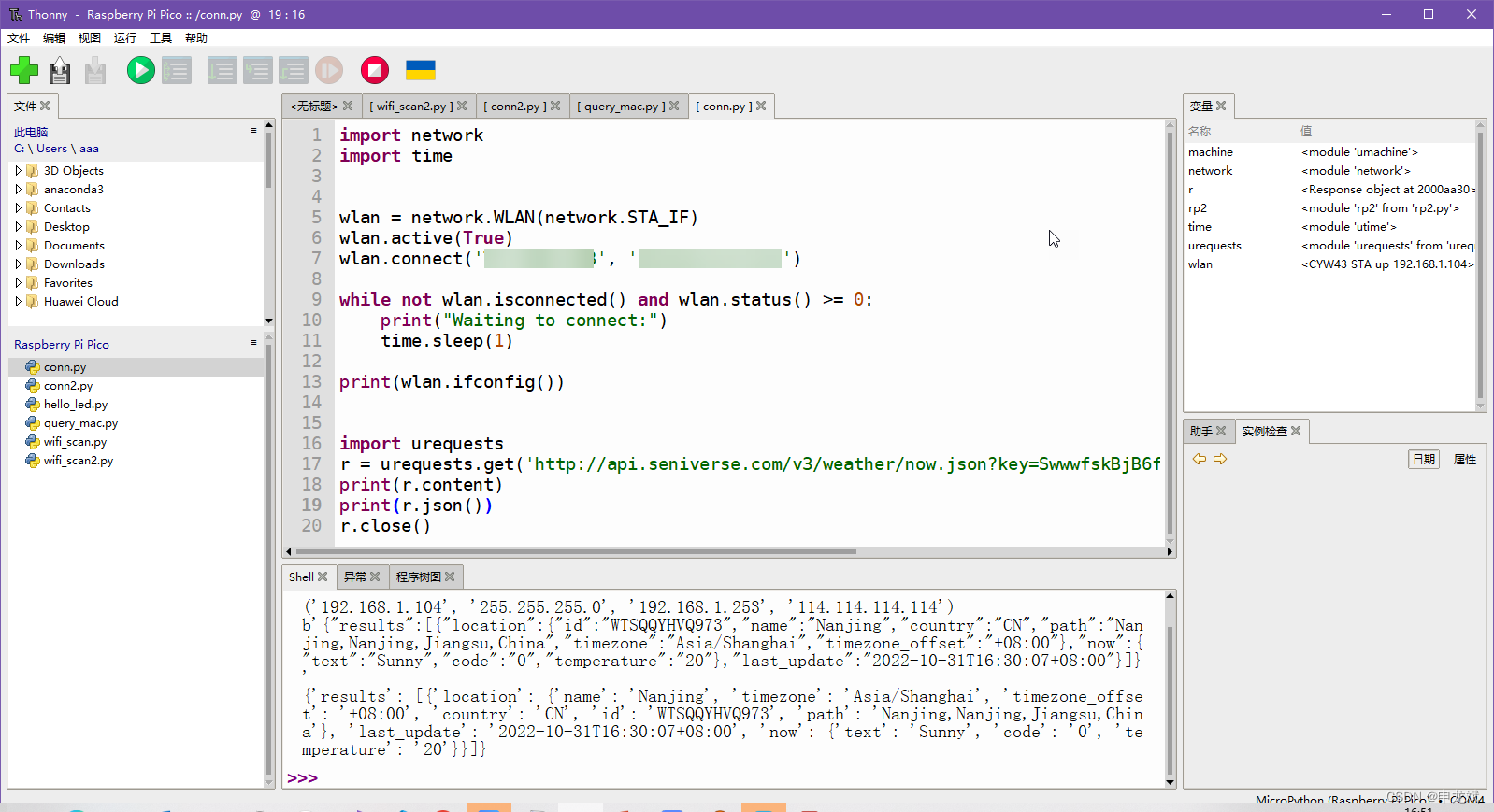1494x812 pixels.
Task: Close the Shell panel tab
Action: coord(323,577)
